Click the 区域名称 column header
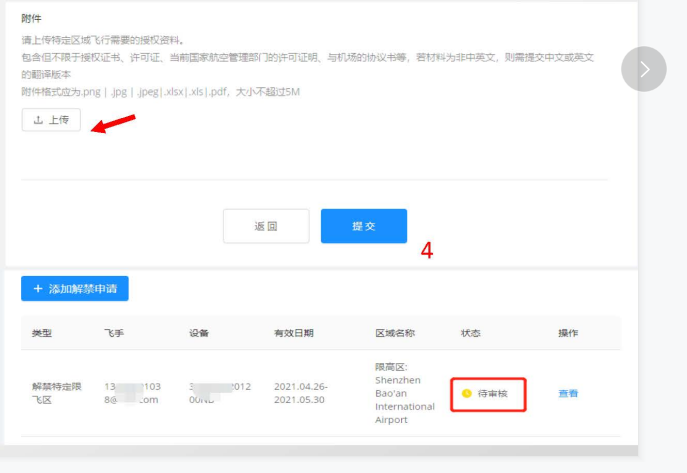 395,333
